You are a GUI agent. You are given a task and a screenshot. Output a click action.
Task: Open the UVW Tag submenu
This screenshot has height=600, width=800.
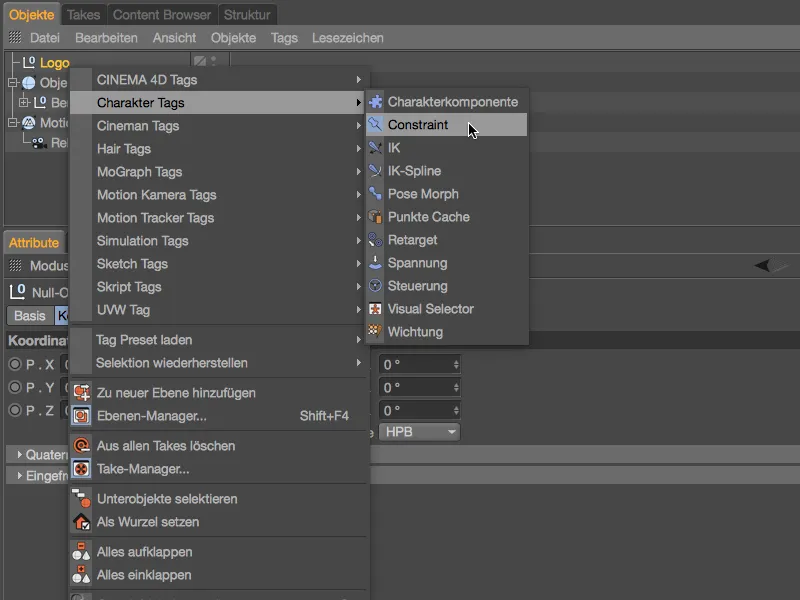[x=218, y=309]
